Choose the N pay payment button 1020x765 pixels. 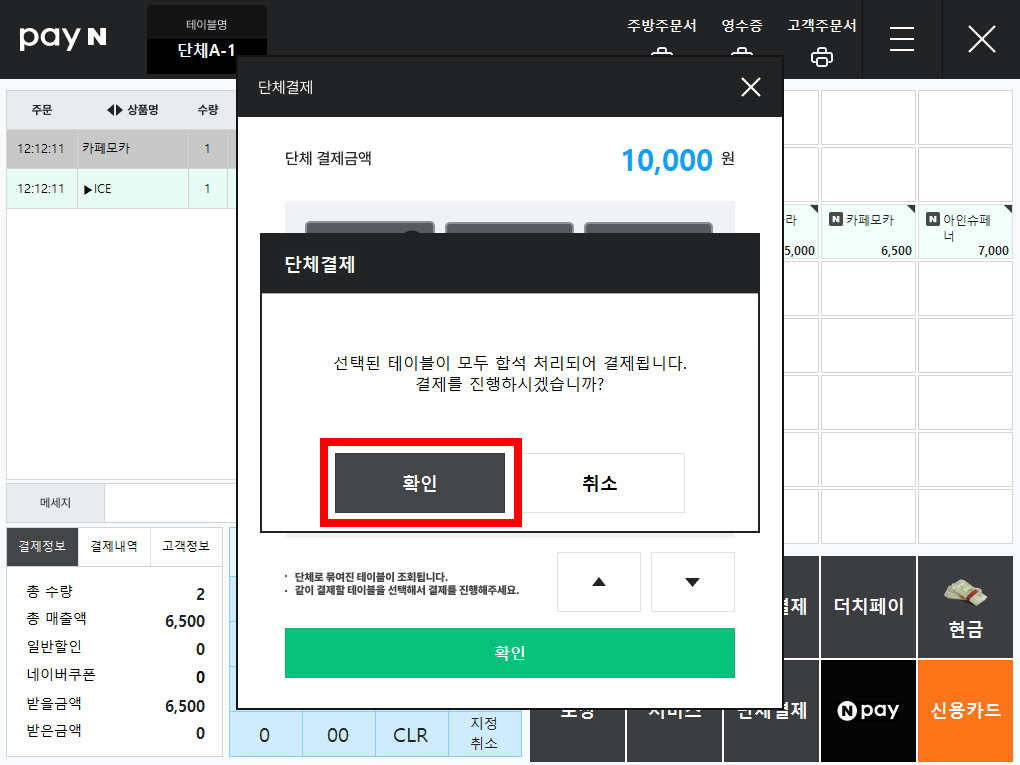coord(868,710)
